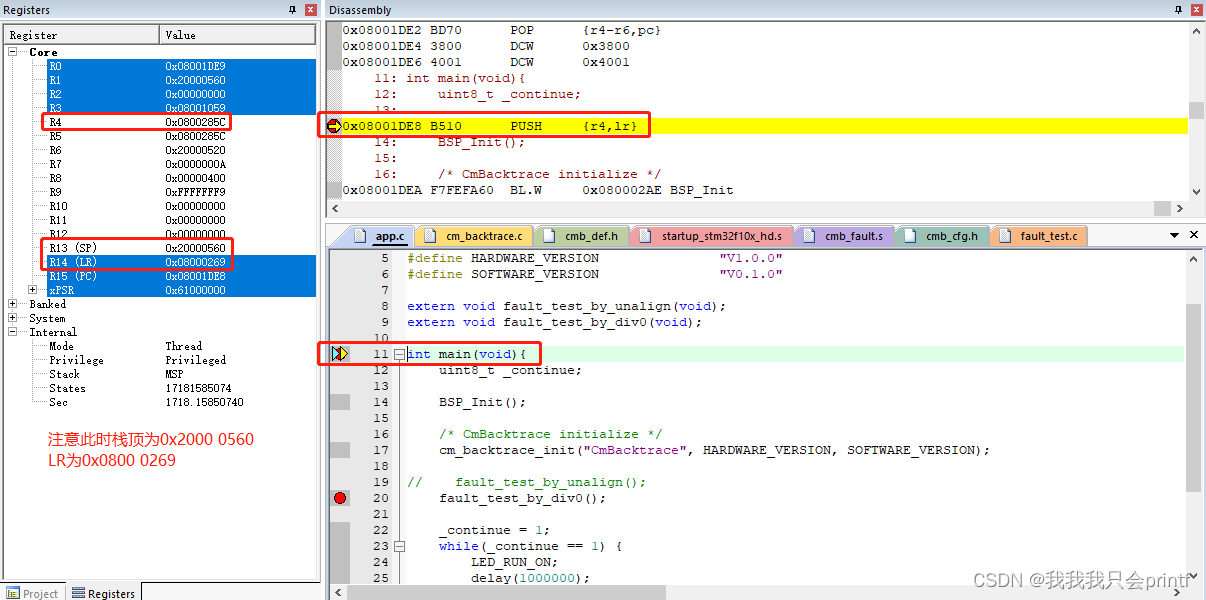Open the fault_test.c tab
1206x600 pixels.
click(x=1038, y=237)
